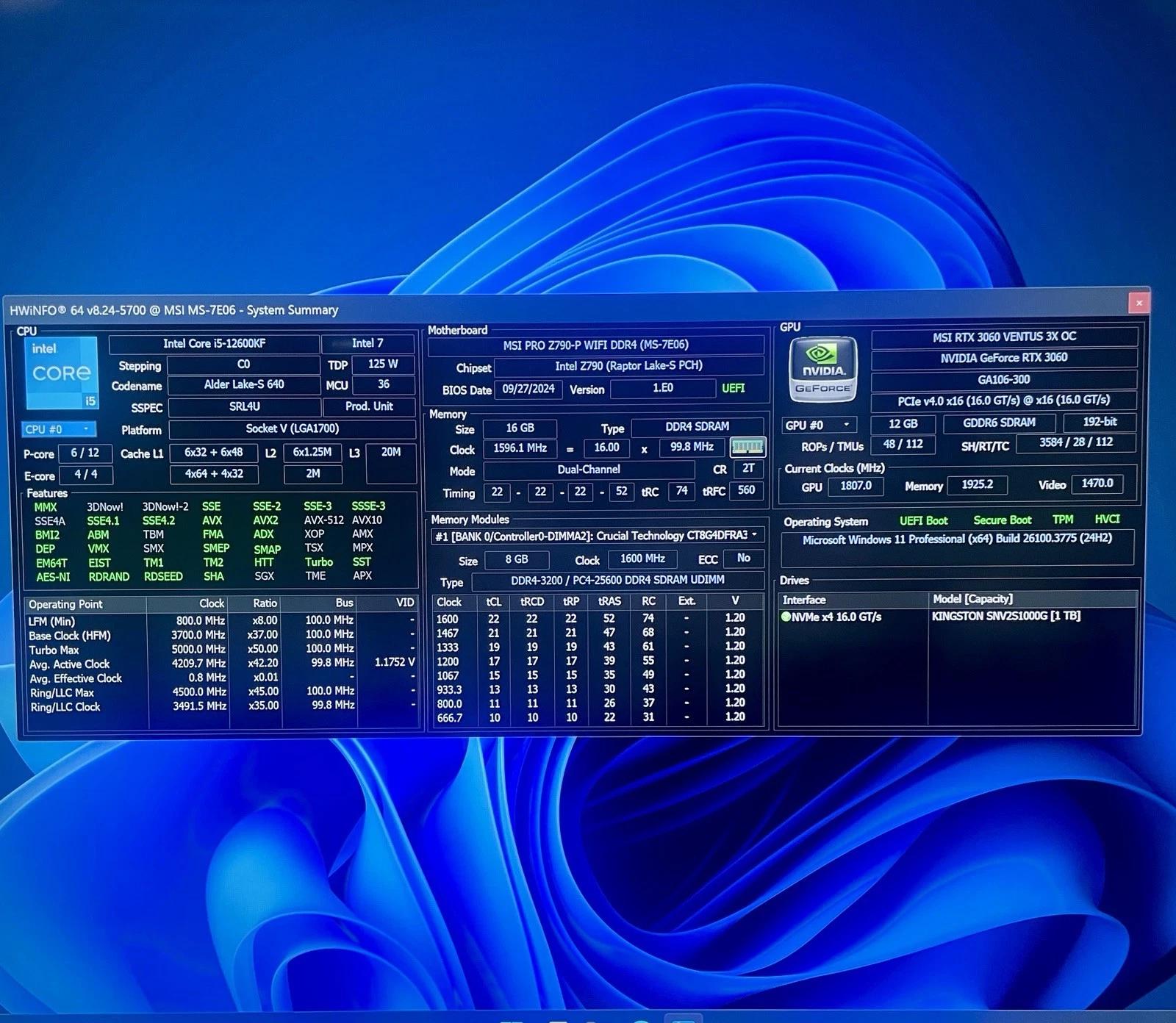
Task: Click the 'Prod. Unit' field
Action: coord(369,406)
